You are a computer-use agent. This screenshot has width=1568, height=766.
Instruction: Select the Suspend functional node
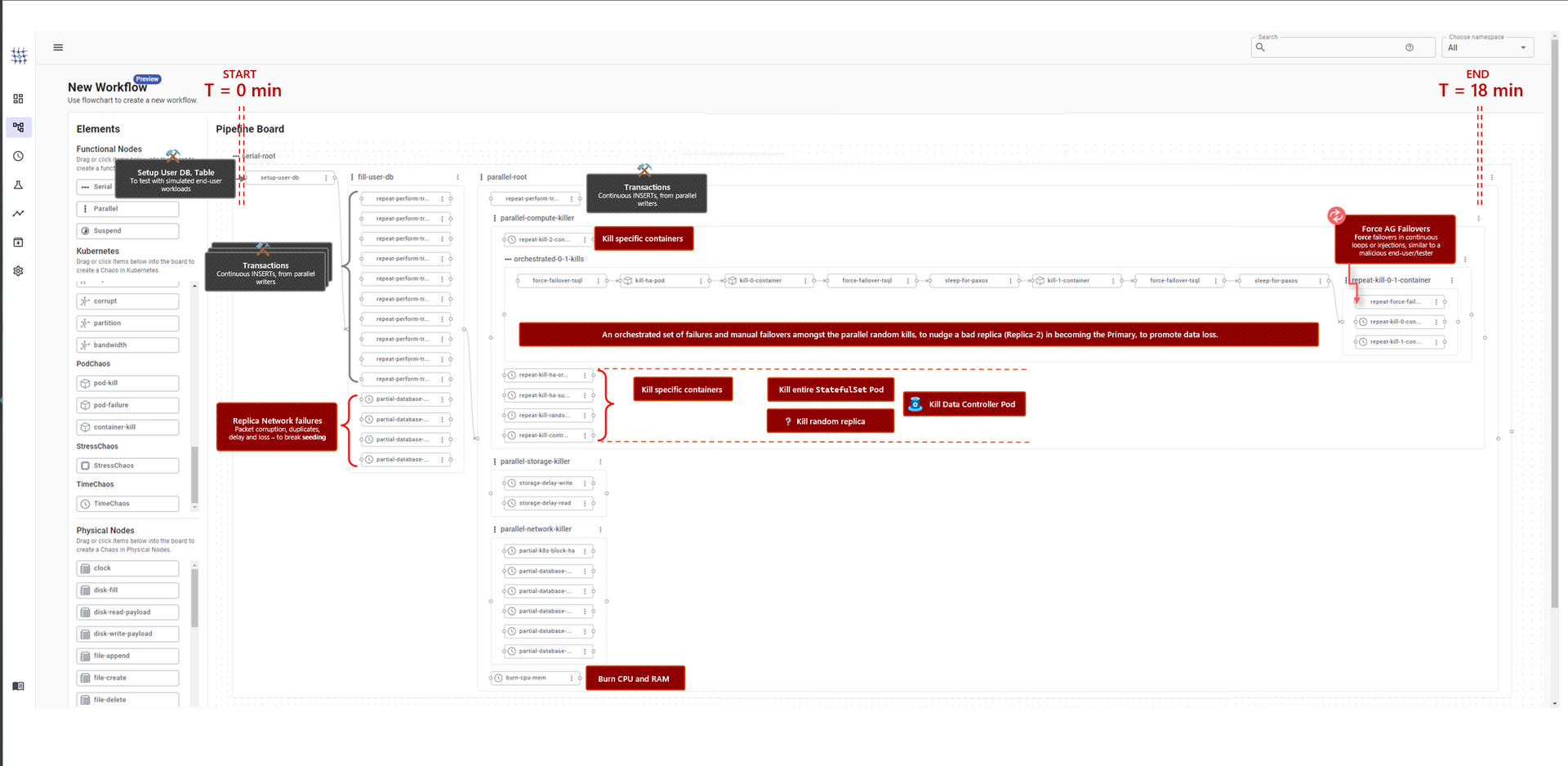tap(127, 231)
